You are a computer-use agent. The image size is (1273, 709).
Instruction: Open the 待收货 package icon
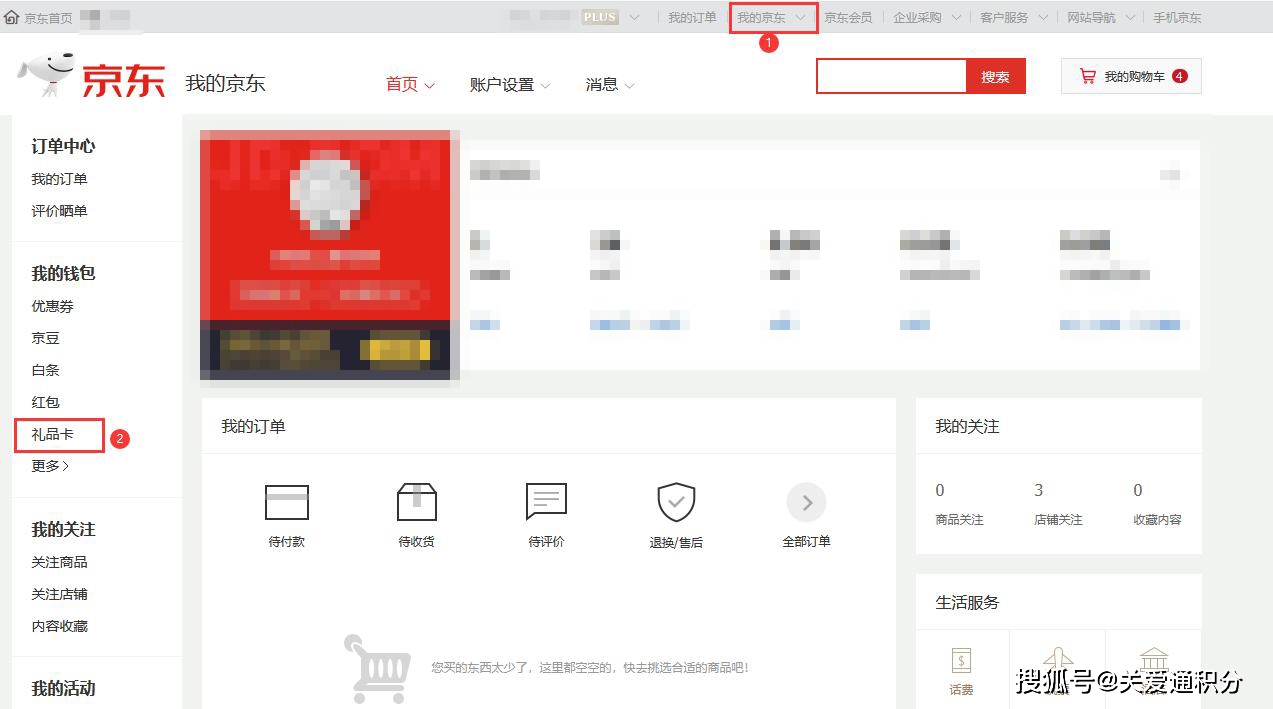tap(416, 502)
